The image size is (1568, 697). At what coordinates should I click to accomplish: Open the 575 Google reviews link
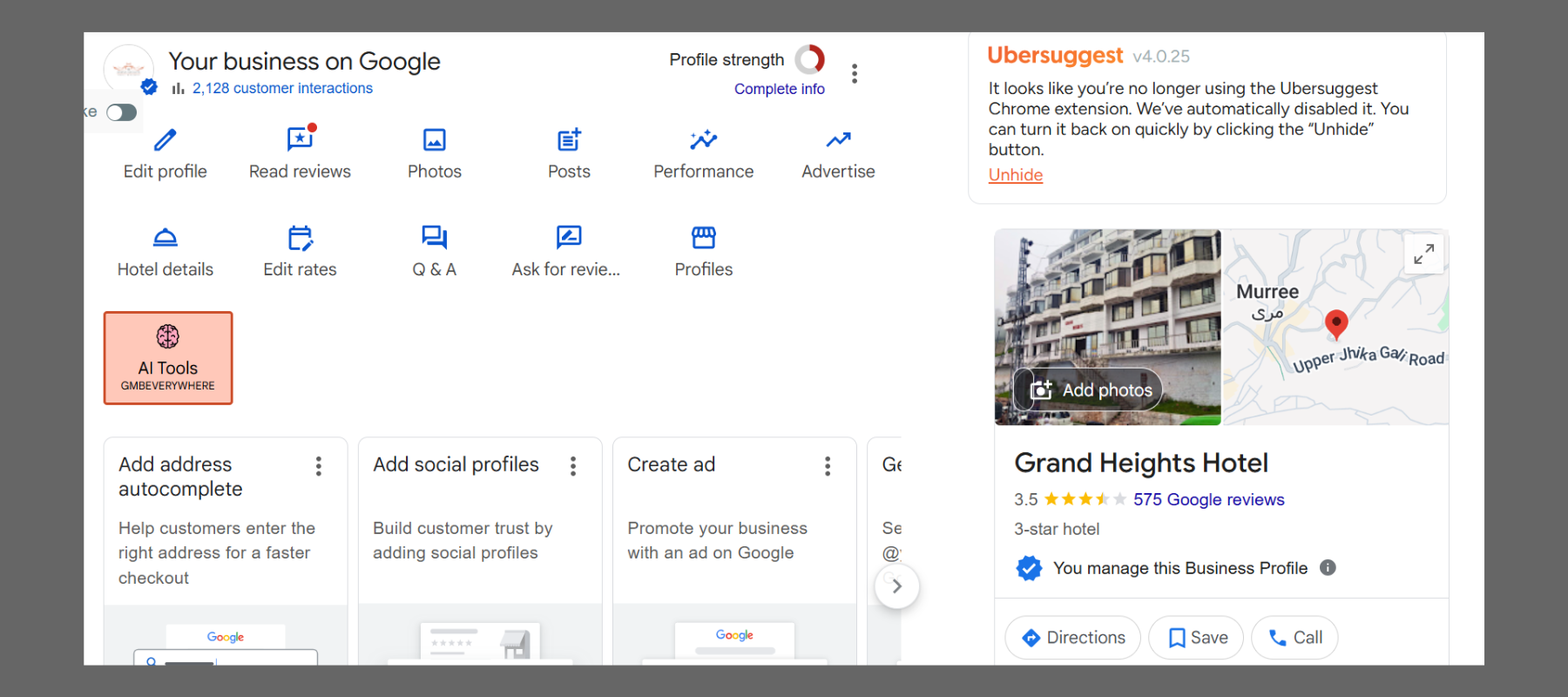[x=1208, y=499]
